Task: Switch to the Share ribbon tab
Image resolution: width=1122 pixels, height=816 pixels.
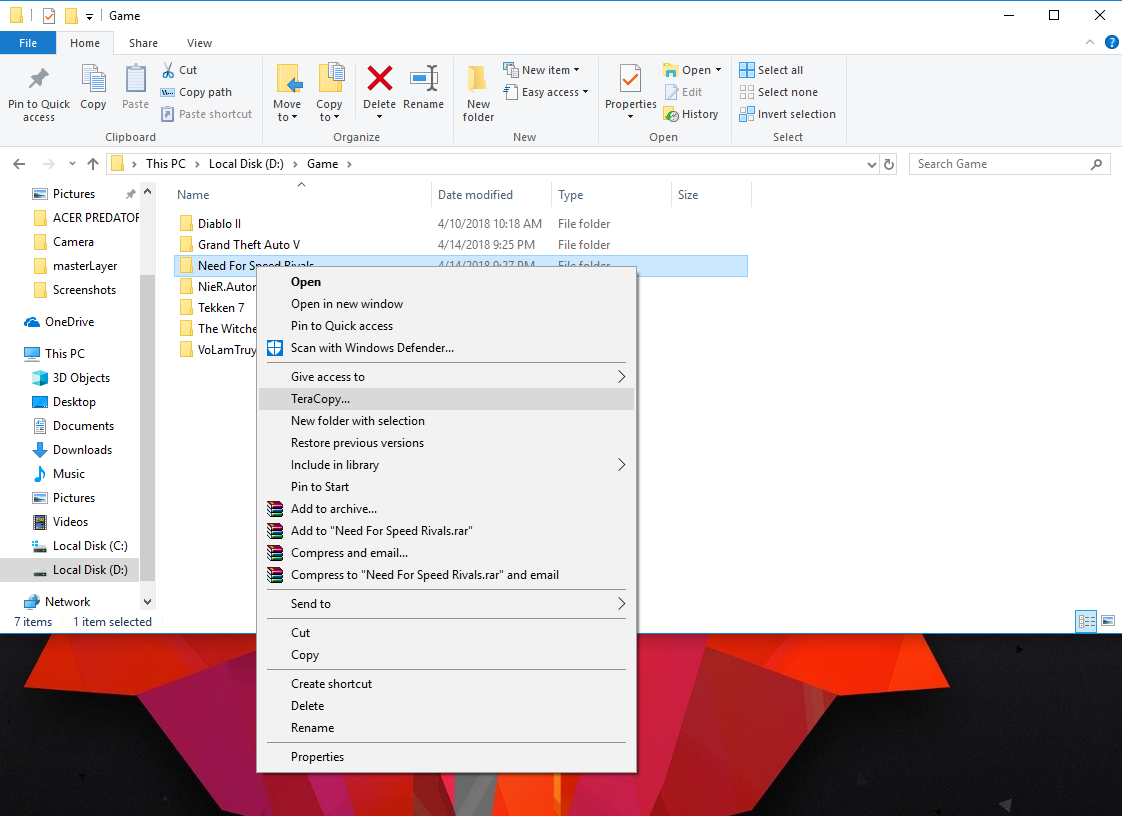Action: (x=143, y=43)
